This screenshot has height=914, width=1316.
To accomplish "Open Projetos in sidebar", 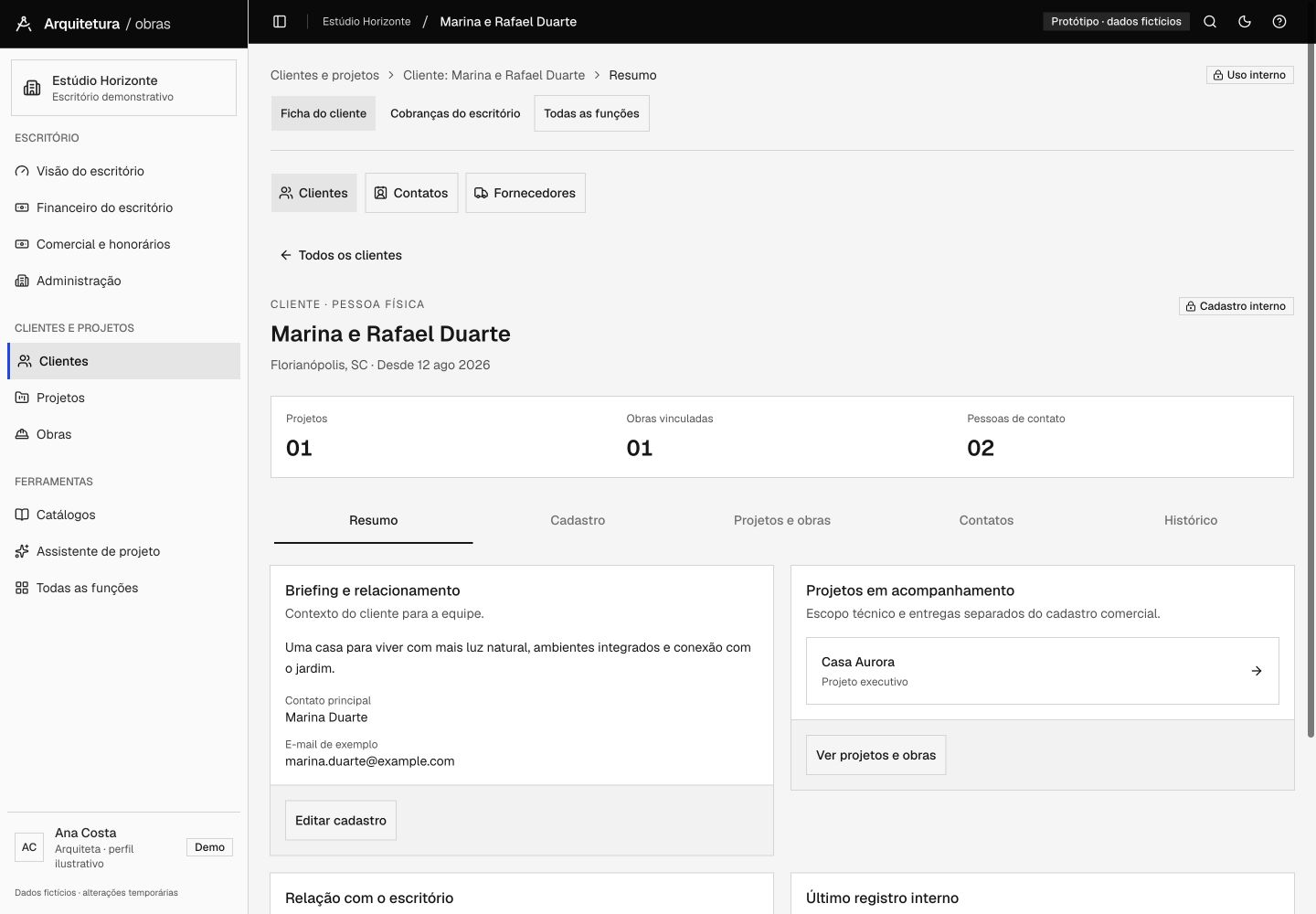I will point(123,398).
